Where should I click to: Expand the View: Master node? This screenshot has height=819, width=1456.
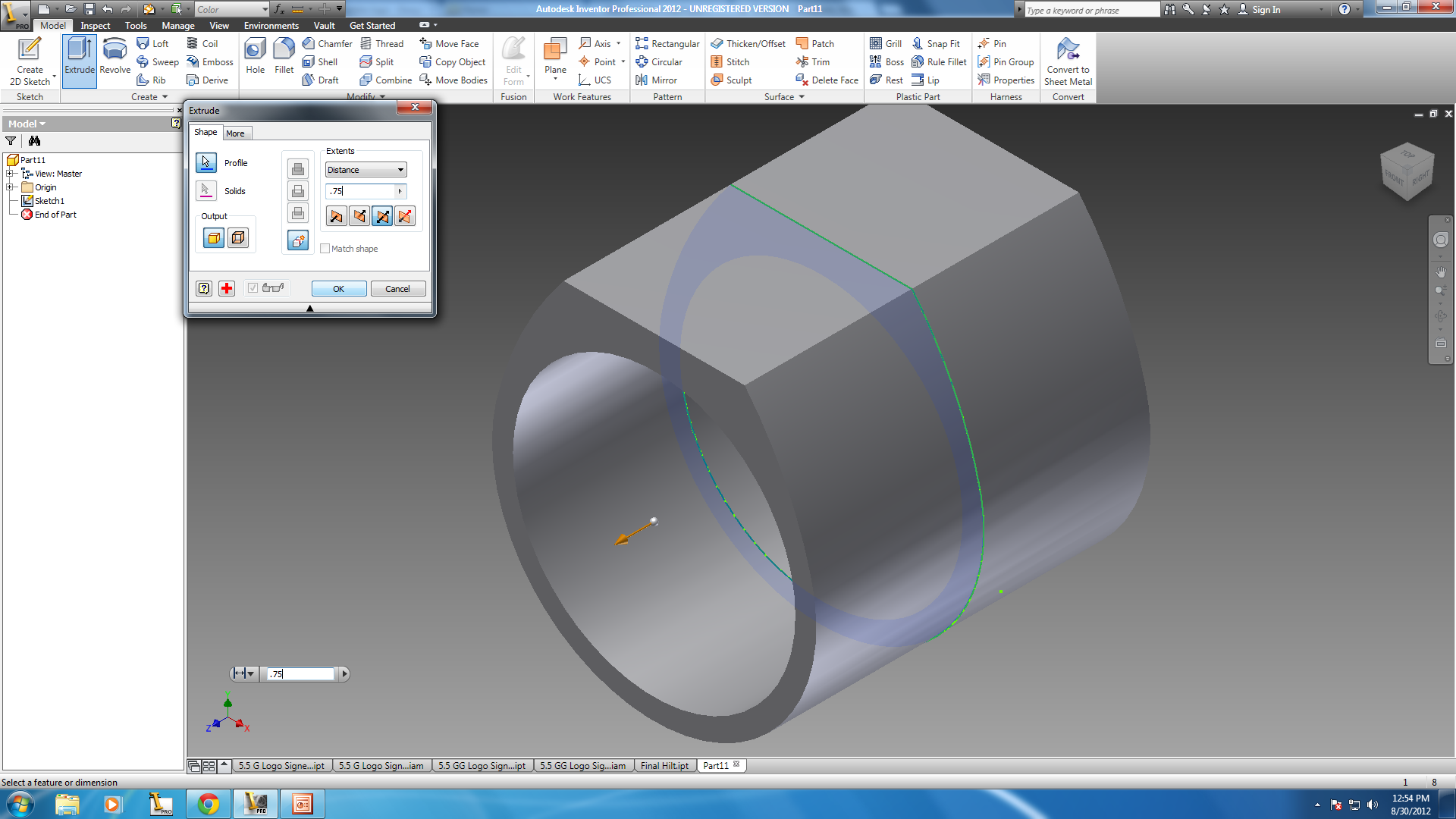pos(11,174)
